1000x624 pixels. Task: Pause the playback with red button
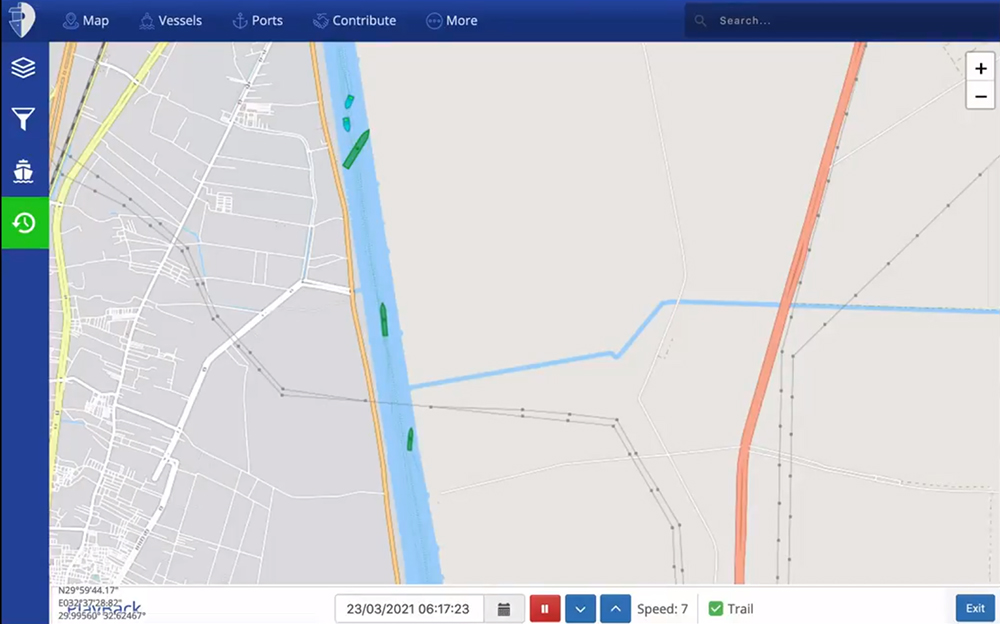(x=545, y=609)
